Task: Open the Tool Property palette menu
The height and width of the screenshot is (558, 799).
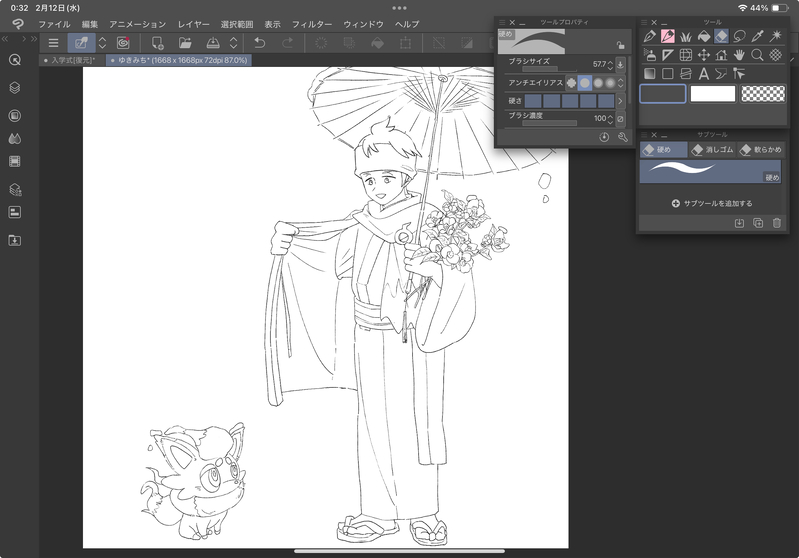Action: pyautogui.click(x=502, y=22)
